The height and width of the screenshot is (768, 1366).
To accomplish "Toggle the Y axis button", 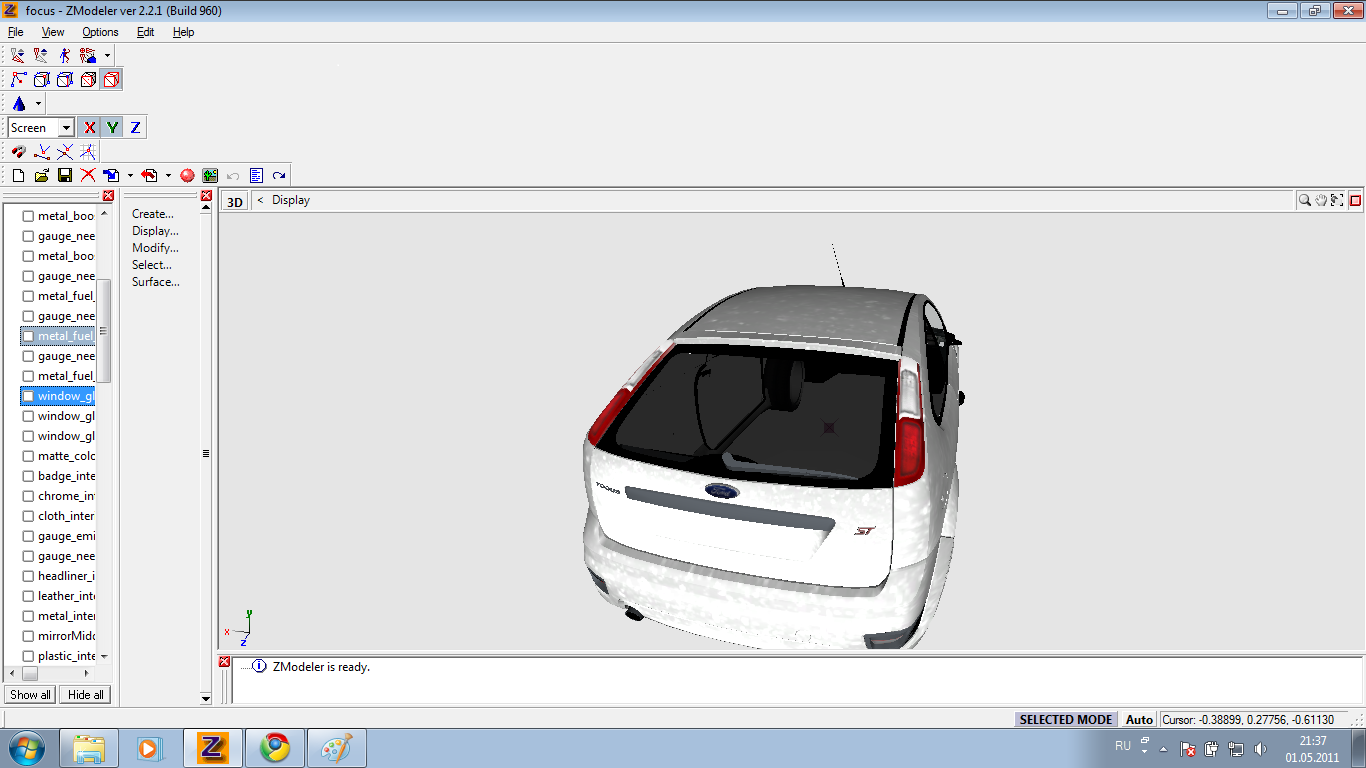I will coord(112,127).
